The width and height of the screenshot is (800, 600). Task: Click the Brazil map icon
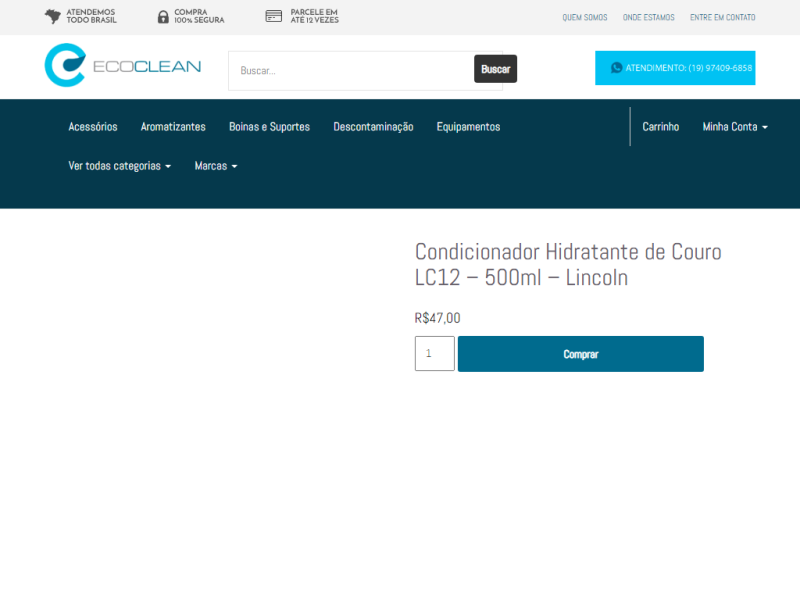pyautogui.click(x=53, y=16)
